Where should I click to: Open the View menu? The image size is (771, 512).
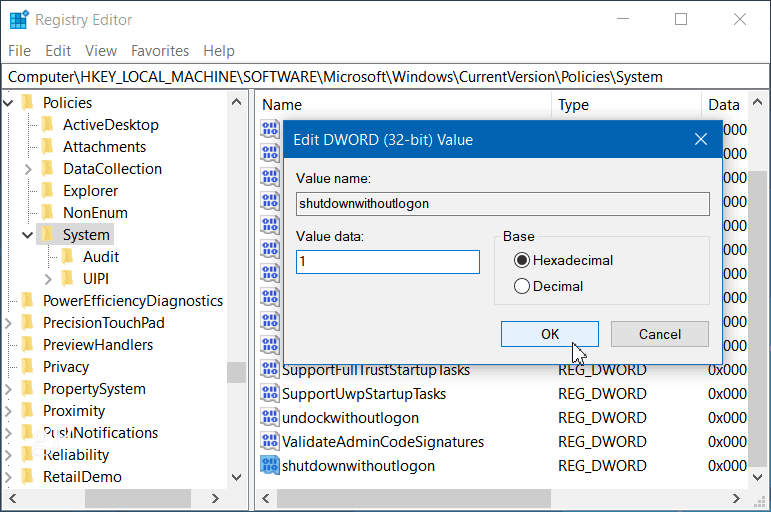(101, 51)
